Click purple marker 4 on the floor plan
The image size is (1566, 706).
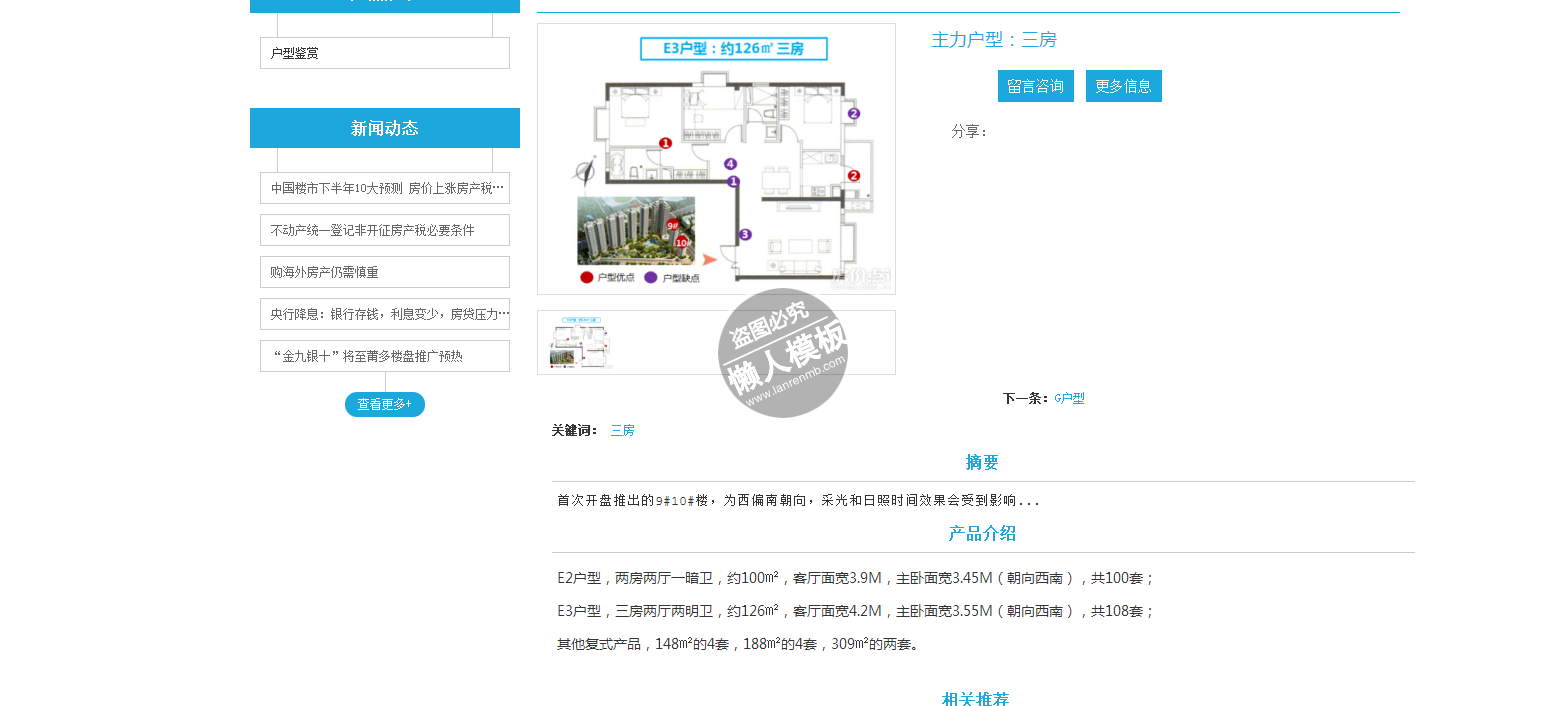(731, 163)
